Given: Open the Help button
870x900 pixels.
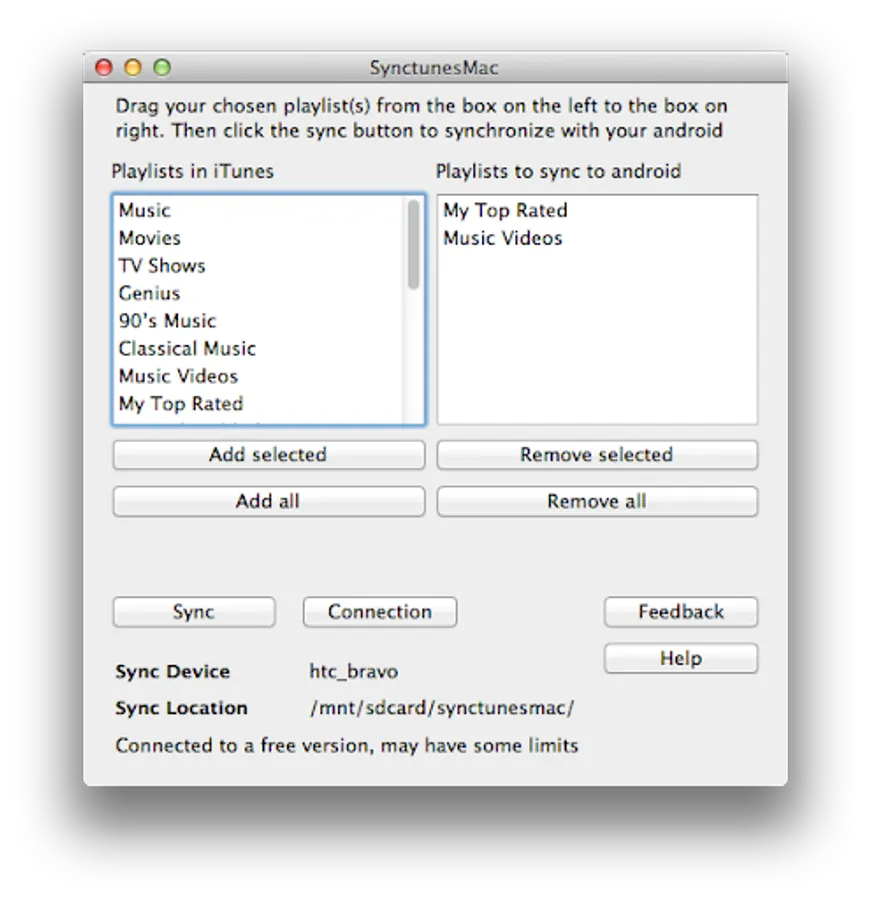Looking at the screenshot, I should click(681, 658).
